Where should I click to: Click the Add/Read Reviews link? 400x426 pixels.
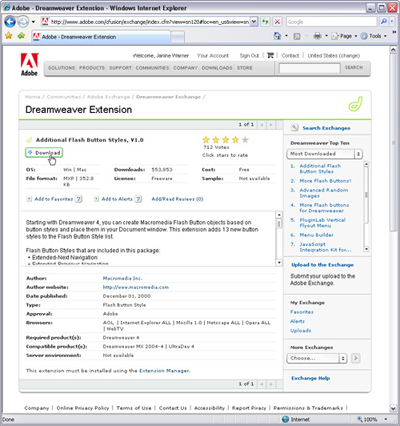pos(177,199)
